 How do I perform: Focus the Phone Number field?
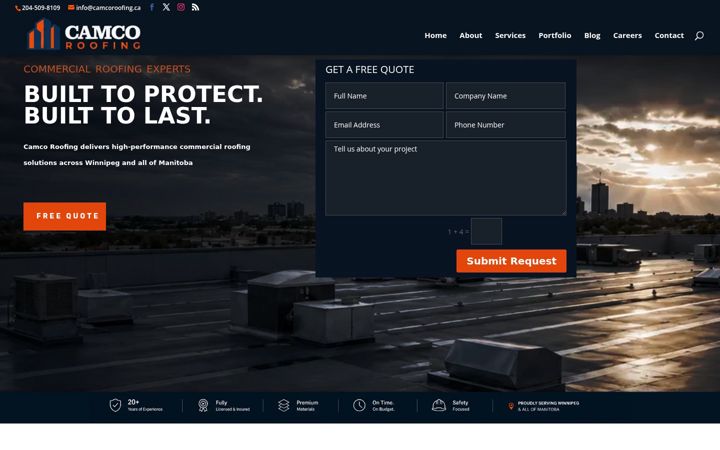[x=506, y=124]
